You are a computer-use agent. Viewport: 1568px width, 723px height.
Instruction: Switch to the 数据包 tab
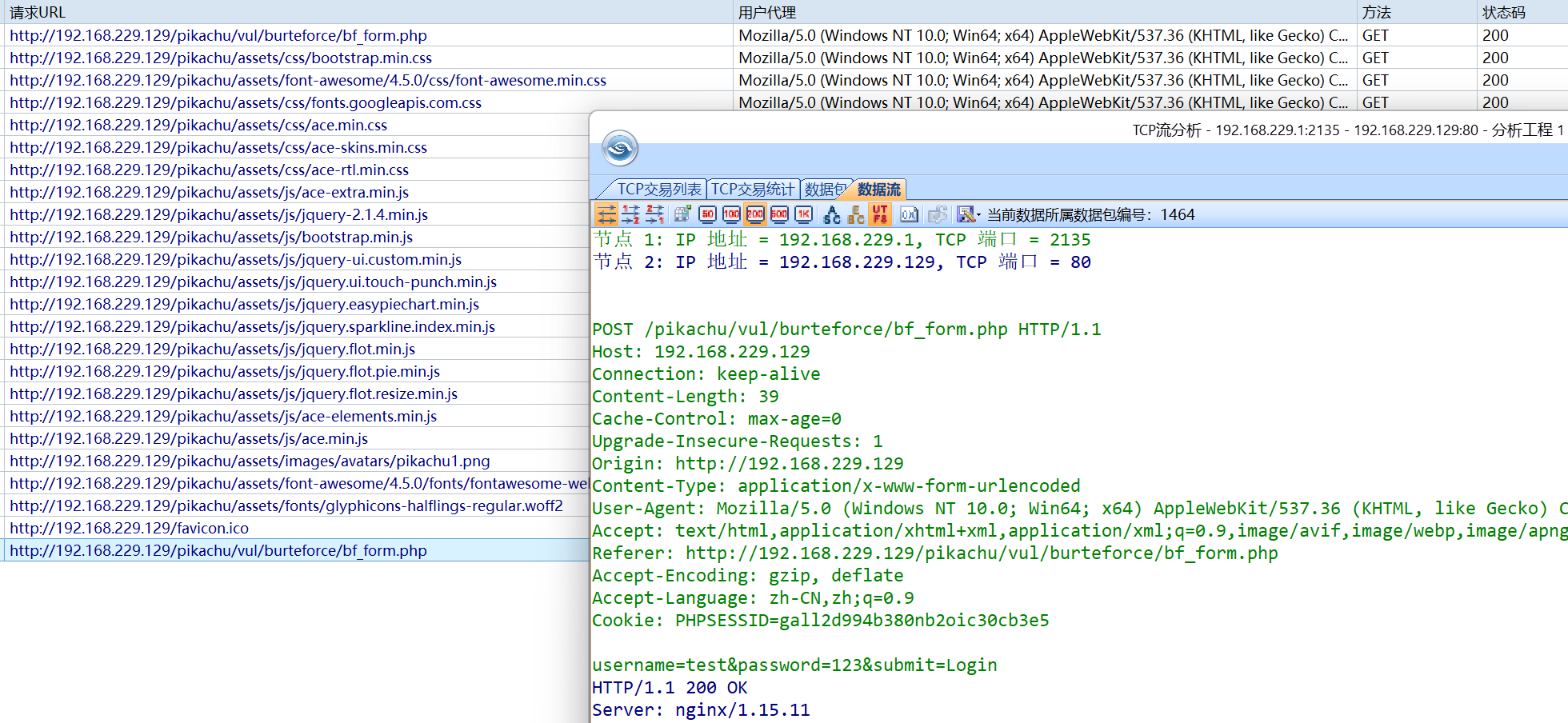(824, 189)
